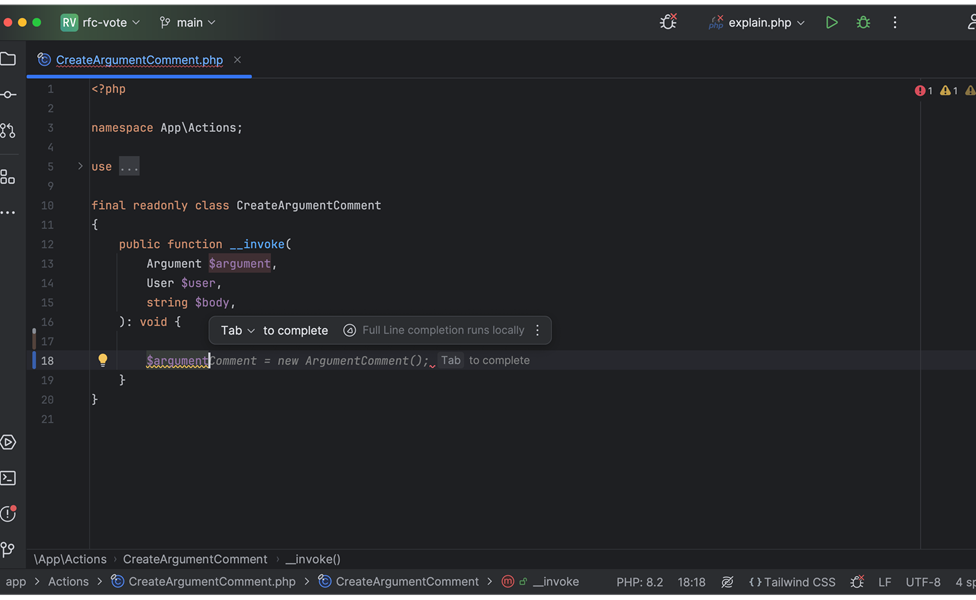Screen dimensions: 976x600
Task: Open the Structure tool window
Action: click(8, 177)
